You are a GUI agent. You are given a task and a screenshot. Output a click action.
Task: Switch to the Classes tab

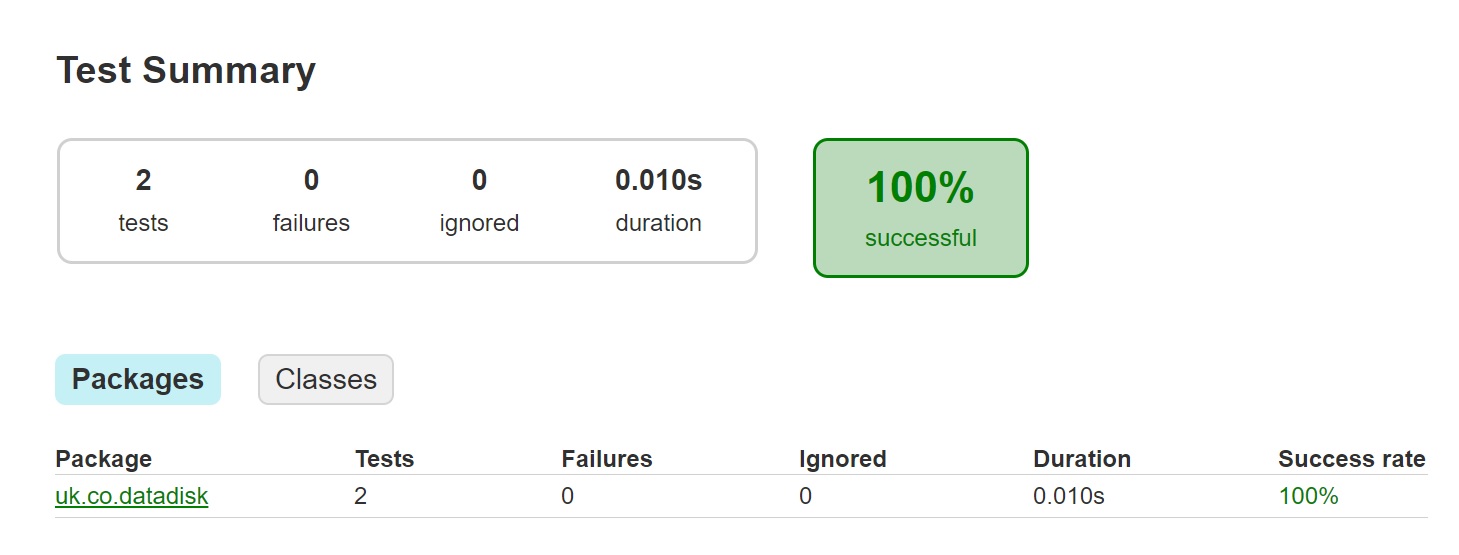pyautogui.click(x=326, y=380)
